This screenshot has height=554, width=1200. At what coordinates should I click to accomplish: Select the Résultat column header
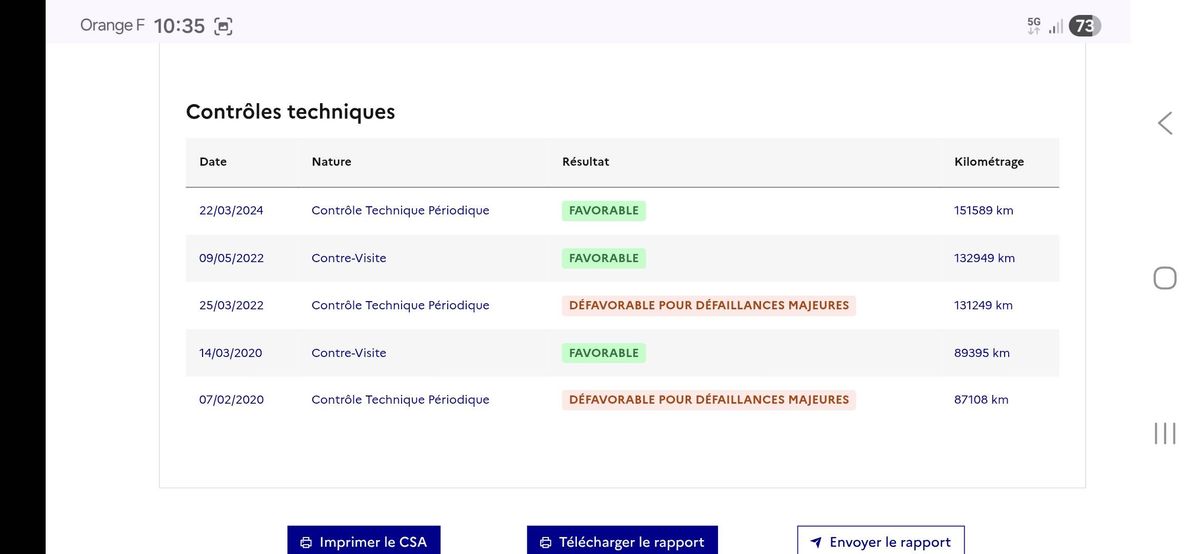(586, 162)
